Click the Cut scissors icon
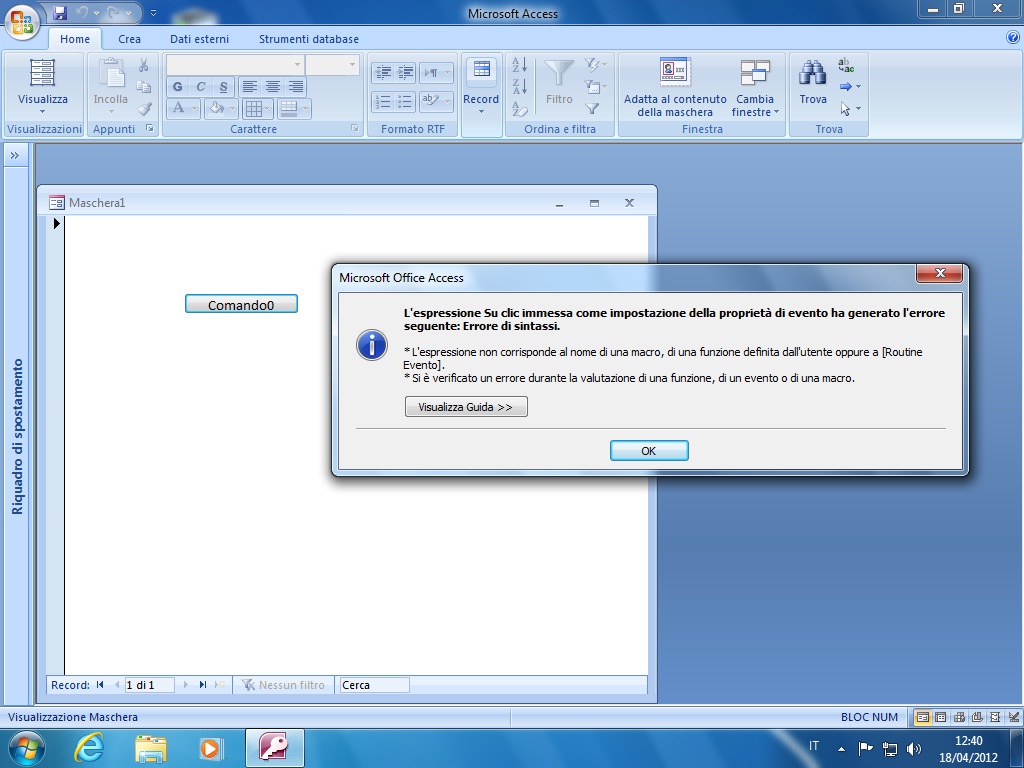The image size is (1024, 768). (144, 65)
